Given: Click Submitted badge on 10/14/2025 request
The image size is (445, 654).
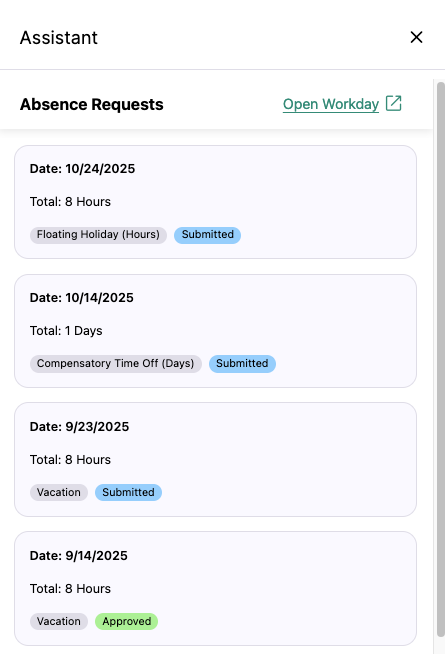Looking at the screenshot, I should coord(242,364).
